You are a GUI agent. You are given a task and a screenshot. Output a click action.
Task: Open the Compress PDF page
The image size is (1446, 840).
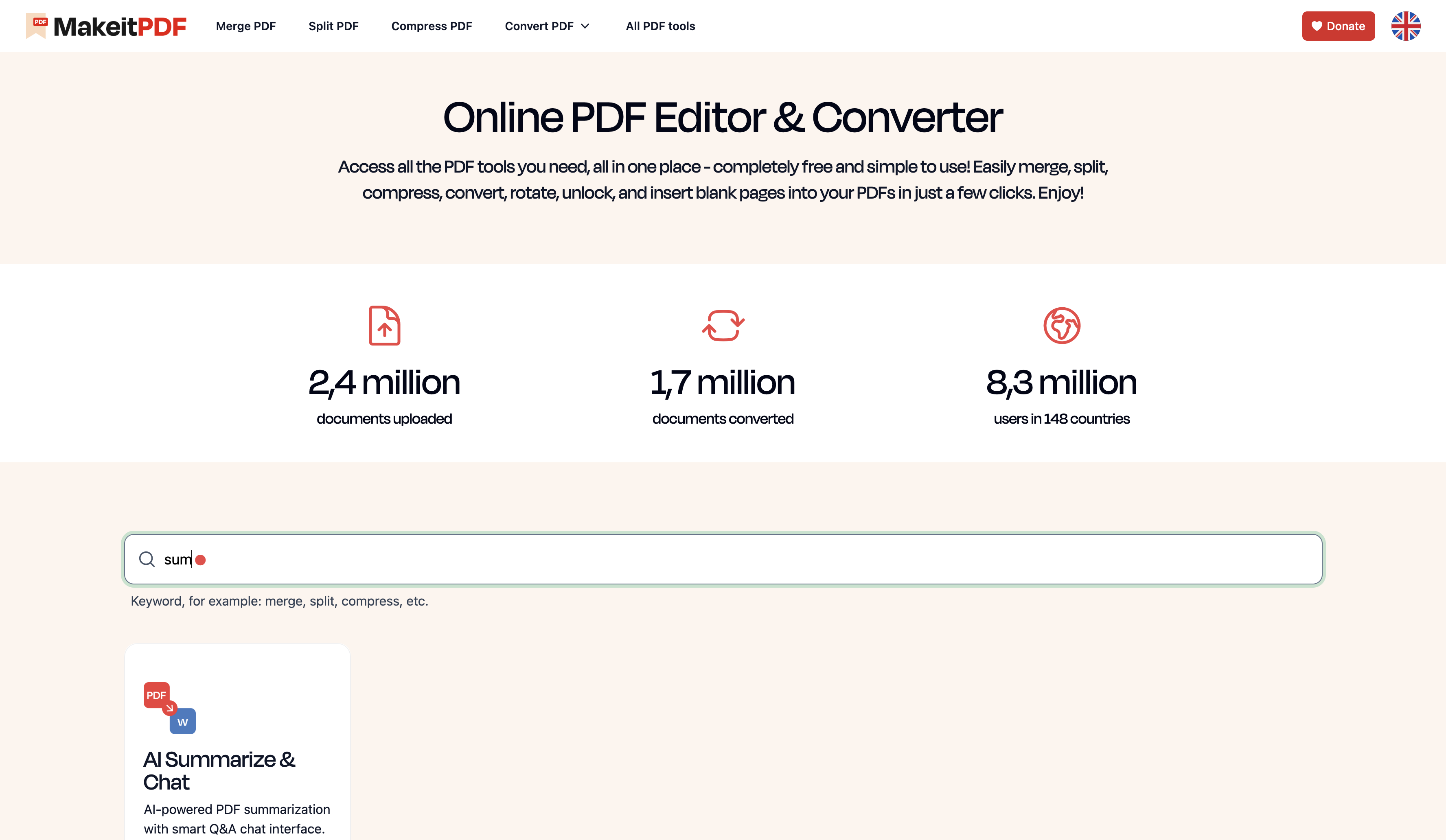[x=432, y=26]
